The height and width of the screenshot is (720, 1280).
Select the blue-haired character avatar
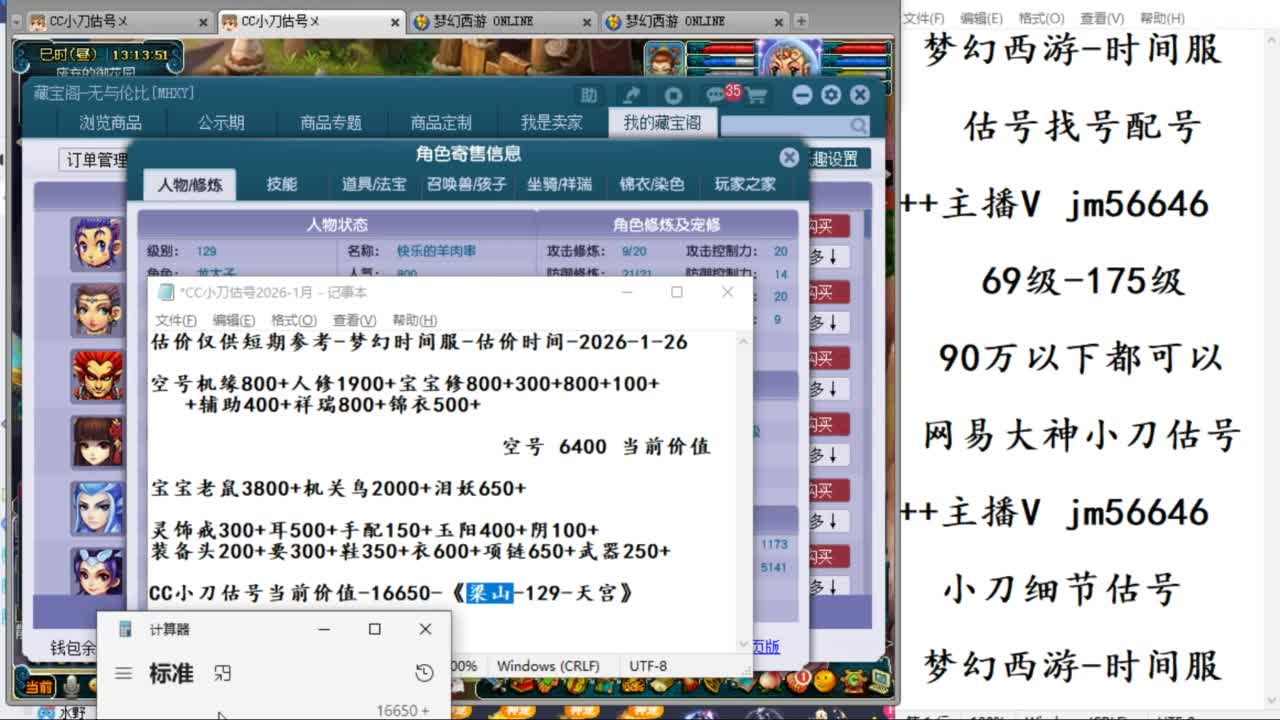[x=97, y=507]
